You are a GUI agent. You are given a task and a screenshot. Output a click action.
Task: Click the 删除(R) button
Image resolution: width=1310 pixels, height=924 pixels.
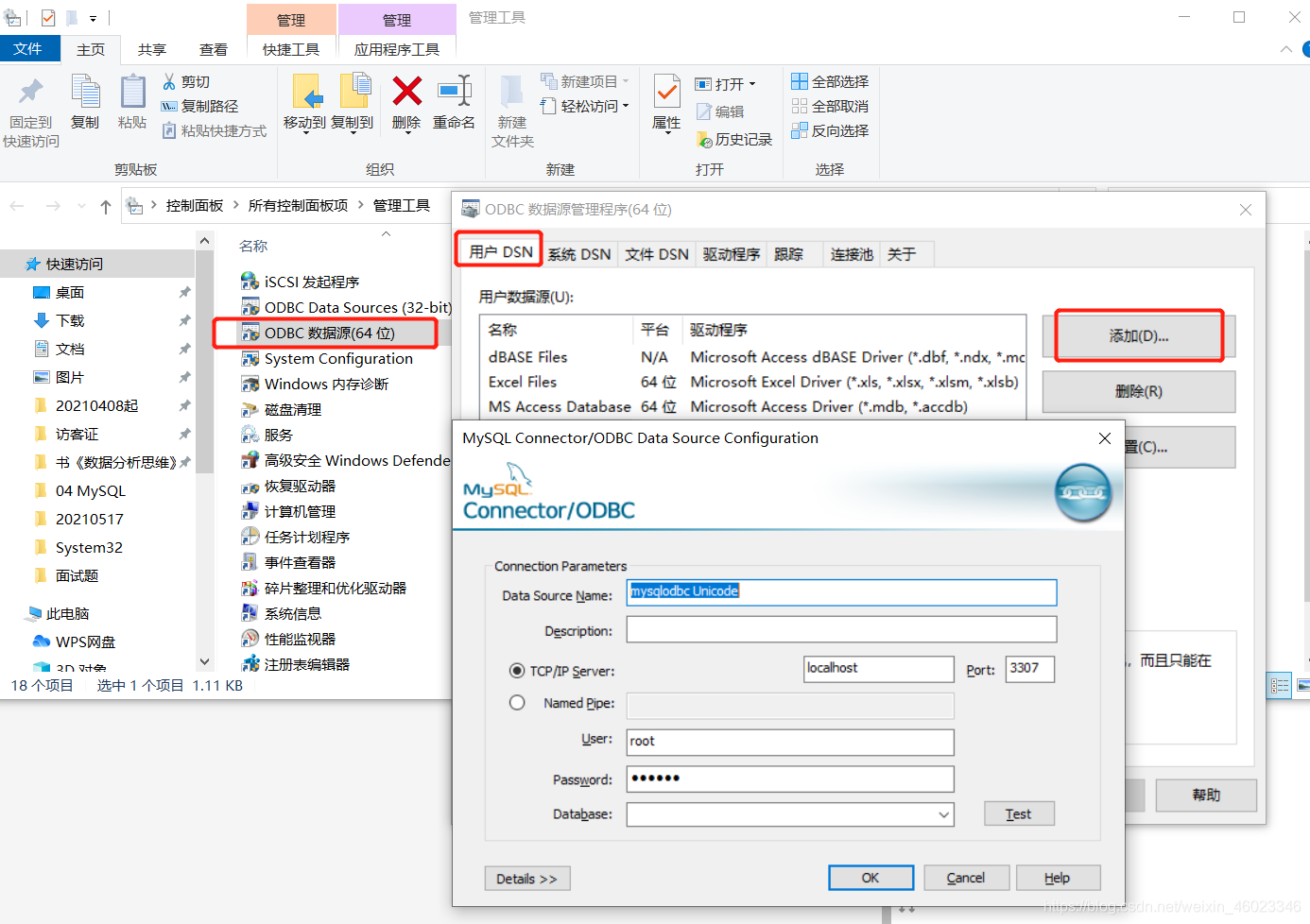[1139, 391]
